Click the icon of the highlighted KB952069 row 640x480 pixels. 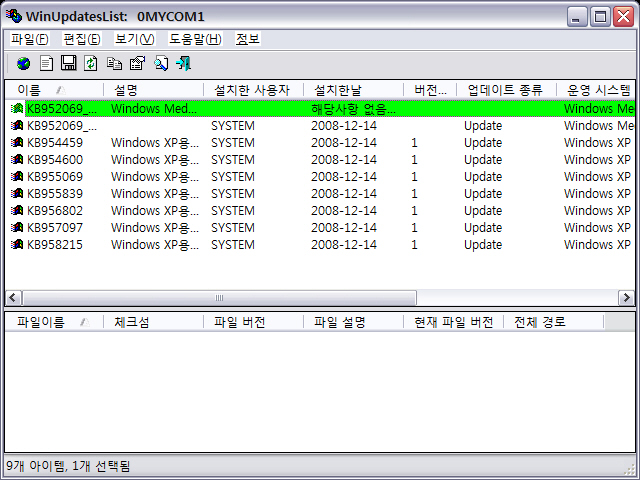[x=17, y=109]
